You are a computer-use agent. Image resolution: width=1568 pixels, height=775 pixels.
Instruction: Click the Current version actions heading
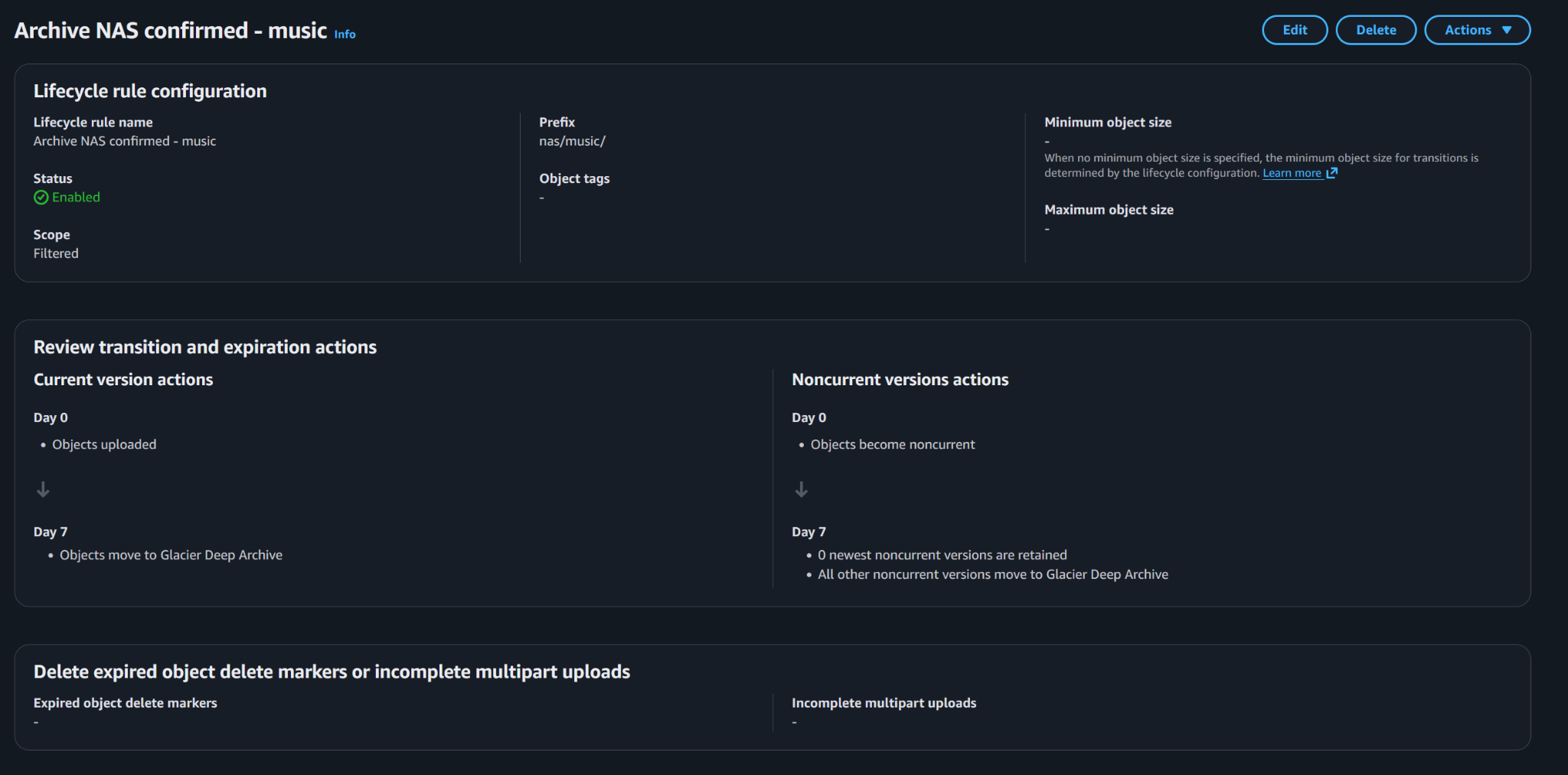tap(123, 380)
